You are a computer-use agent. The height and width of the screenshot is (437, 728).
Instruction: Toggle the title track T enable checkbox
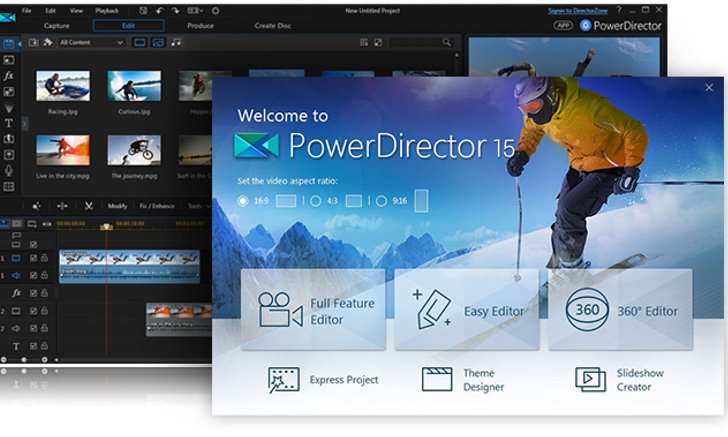click(33, 346)
